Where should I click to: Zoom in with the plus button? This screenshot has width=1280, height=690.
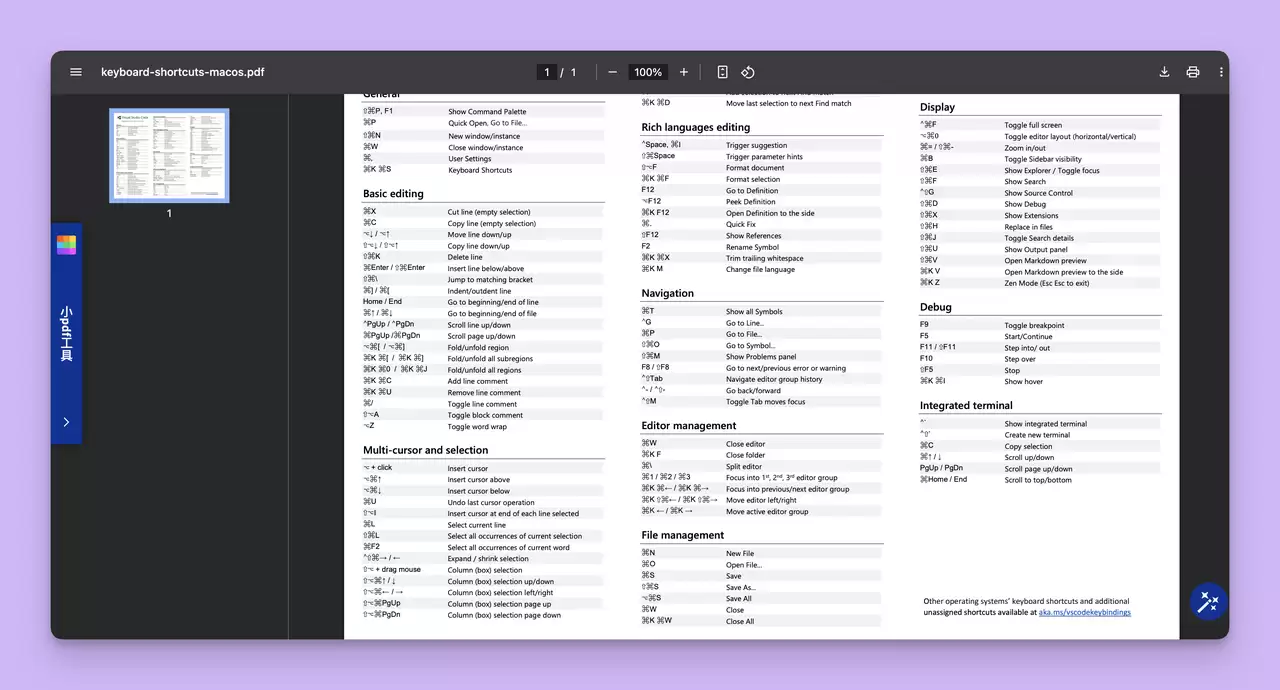pyautogui.click(x=684, y=72)
